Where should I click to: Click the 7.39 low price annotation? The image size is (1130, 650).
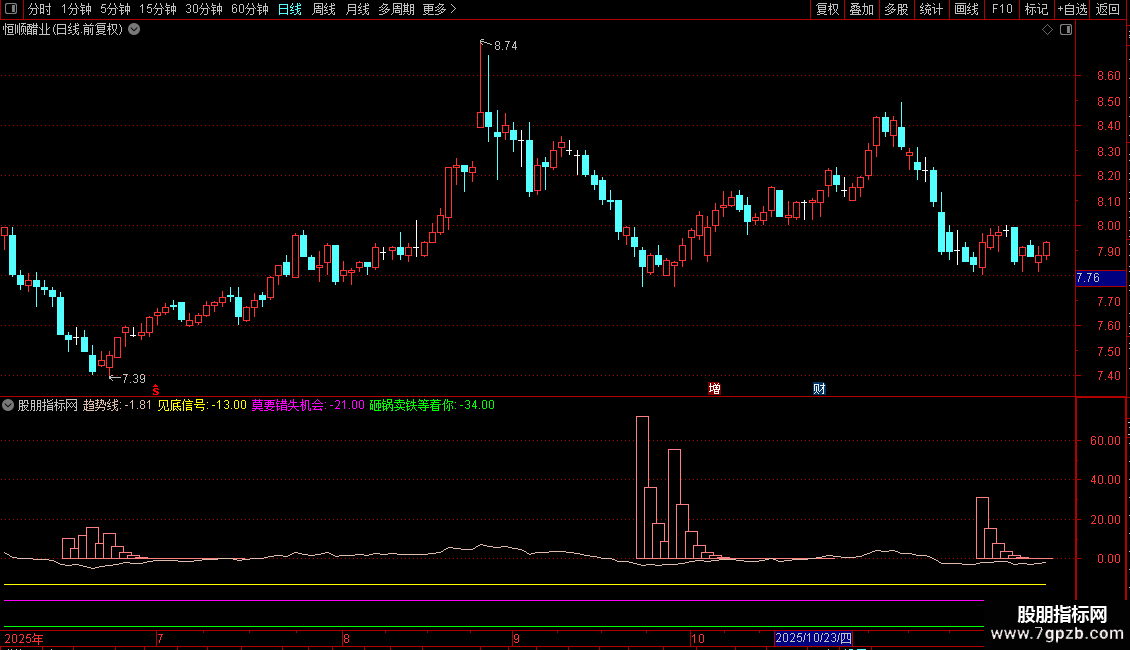pyautogui.click(x=133, y=379)
